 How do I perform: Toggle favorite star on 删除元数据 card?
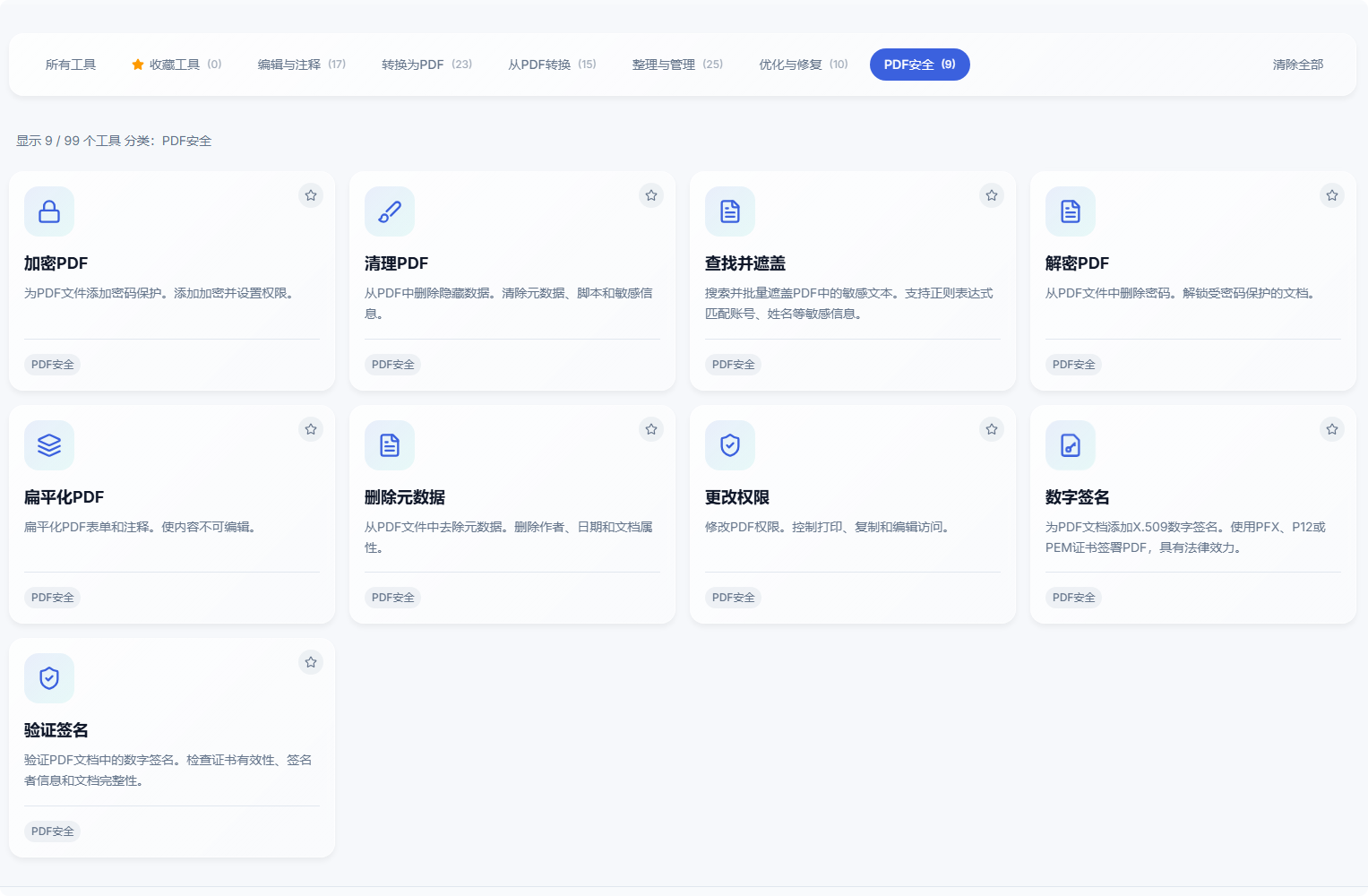pos(651,429)
